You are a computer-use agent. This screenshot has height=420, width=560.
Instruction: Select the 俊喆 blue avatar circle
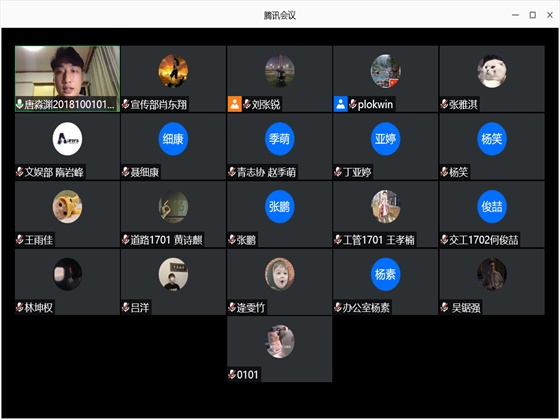[491, 206]
